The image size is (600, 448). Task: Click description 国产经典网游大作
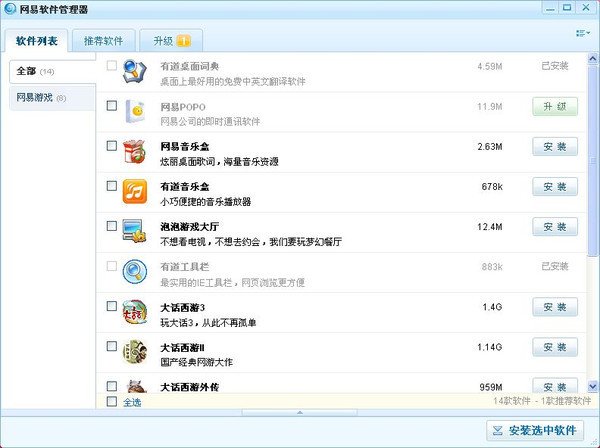pos(196,362)
